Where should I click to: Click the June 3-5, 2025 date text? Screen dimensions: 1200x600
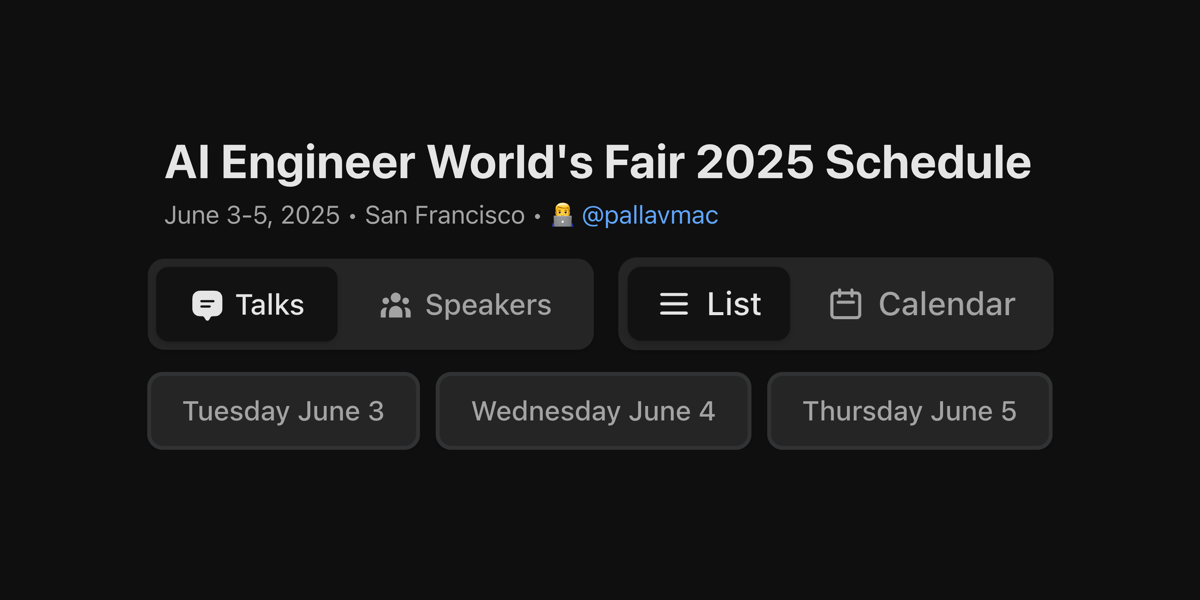click(251, 215)
